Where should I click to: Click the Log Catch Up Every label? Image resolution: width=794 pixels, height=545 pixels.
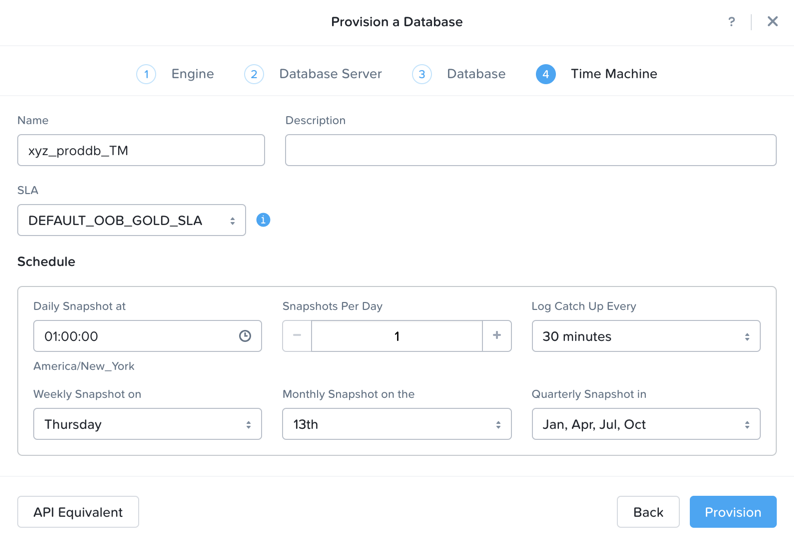pyautogui.click(x=584, y=306)
